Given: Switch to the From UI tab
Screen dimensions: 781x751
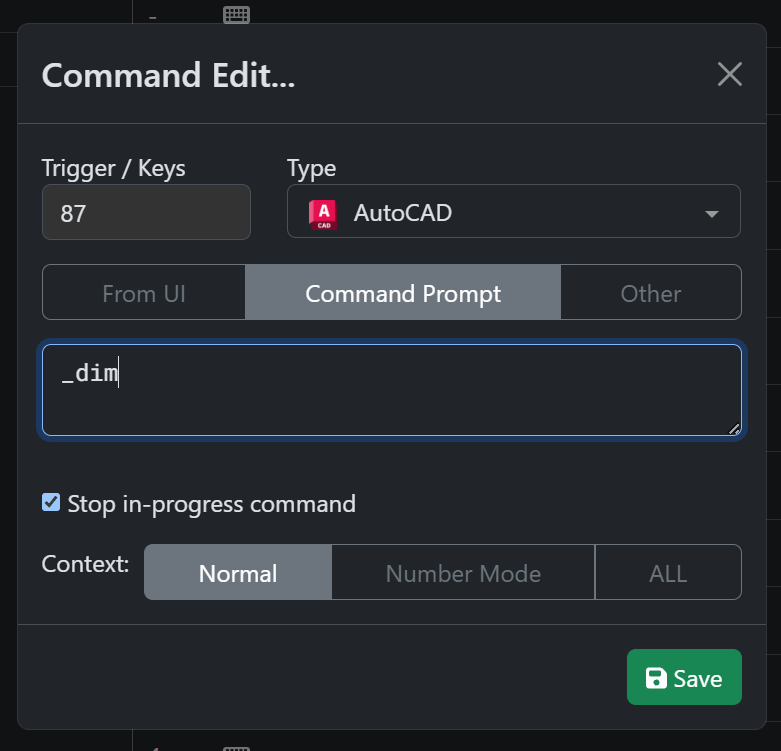Looking at the screenshot, I should tap(144, 293).
